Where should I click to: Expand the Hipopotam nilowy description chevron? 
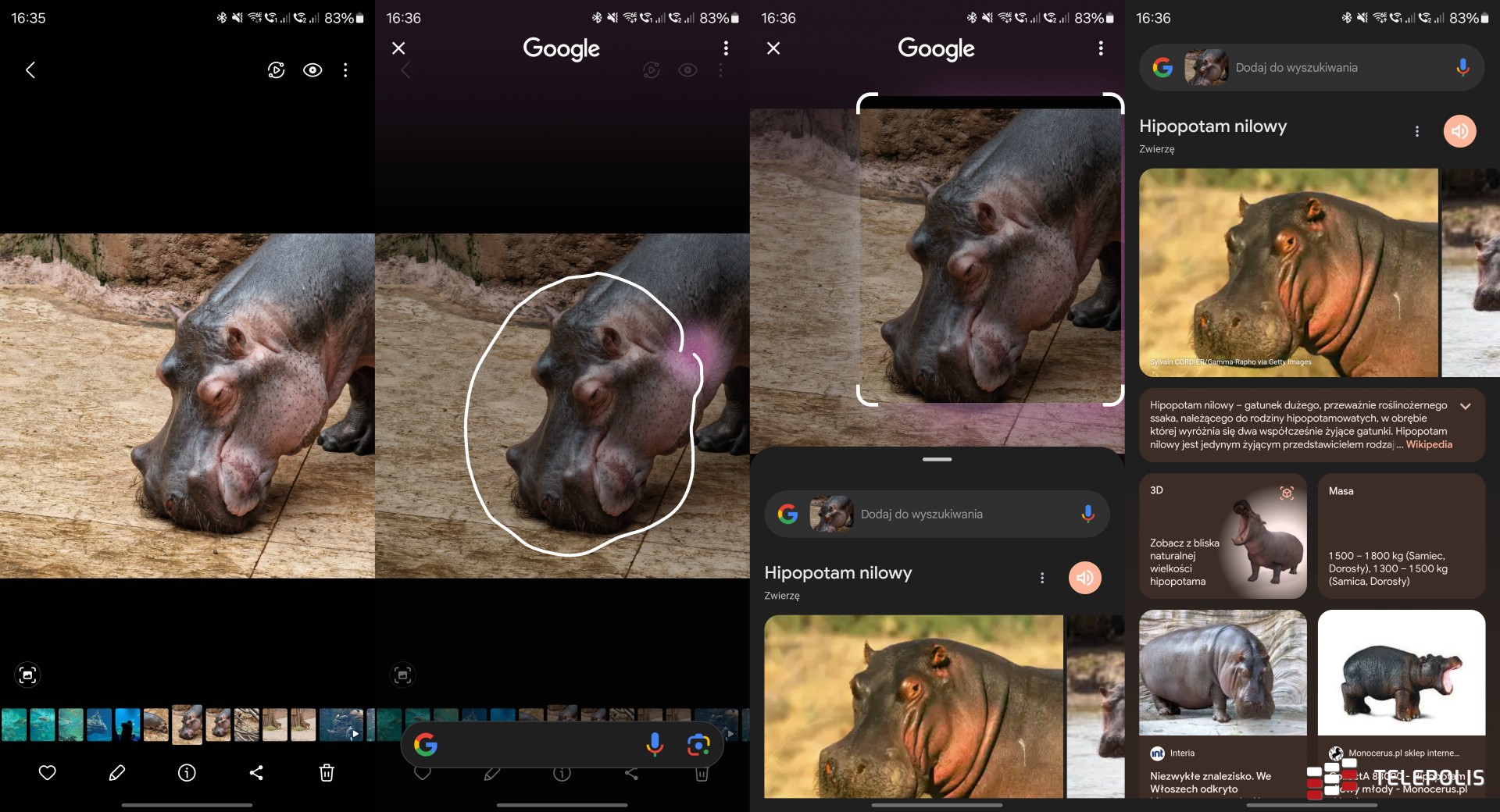point(1466,406)
